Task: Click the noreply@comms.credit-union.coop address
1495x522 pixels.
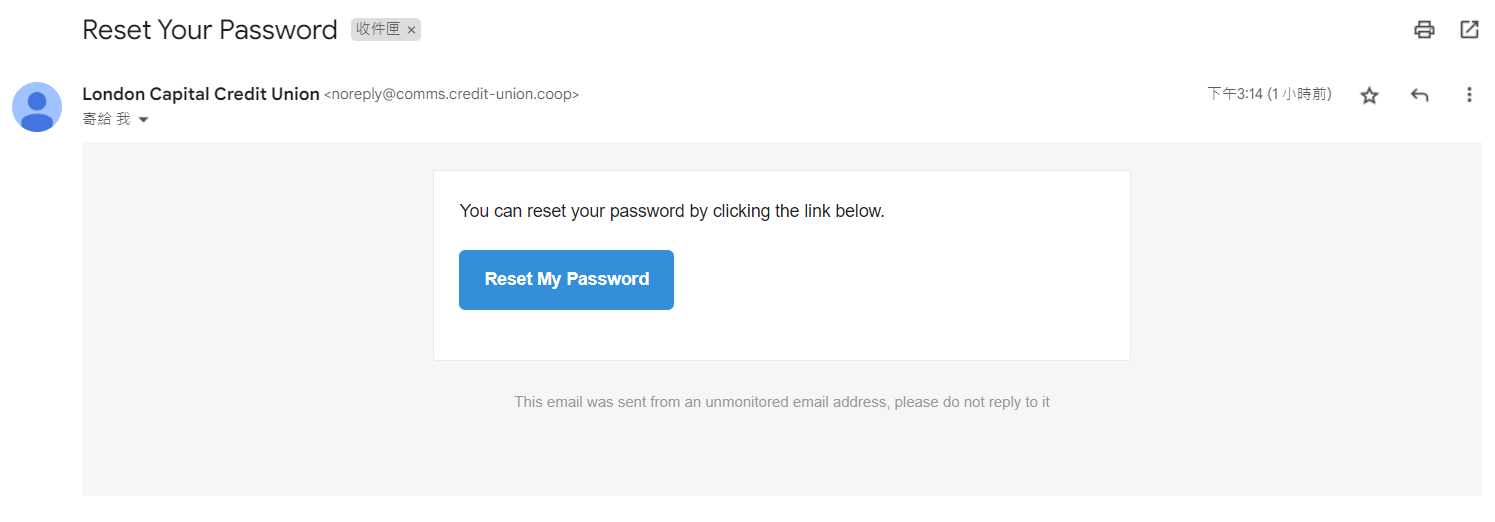Action: pyautogui.click(x=451, y=95)
